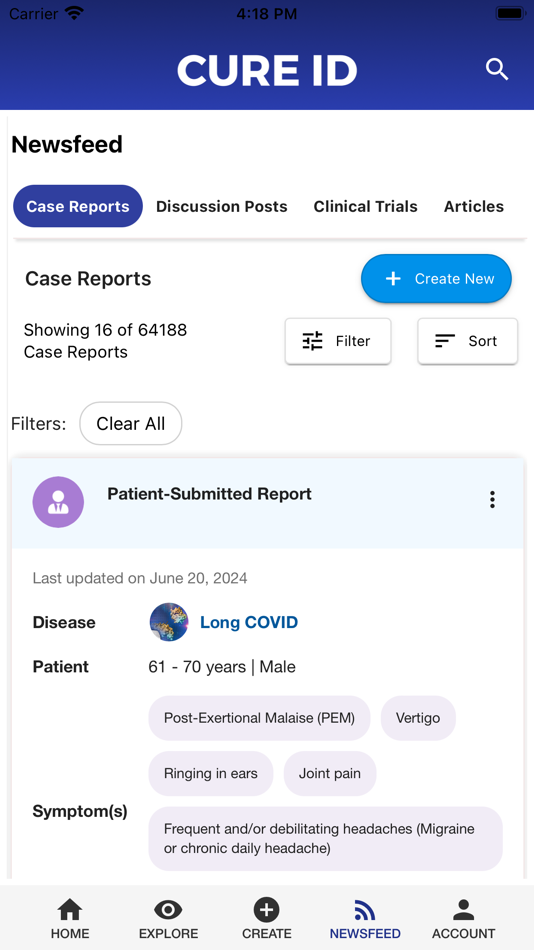The height and width of the screenshot is (950, 534).
Task: Tap the Home icon in bottom bar
Action: [x=70, y=910]
